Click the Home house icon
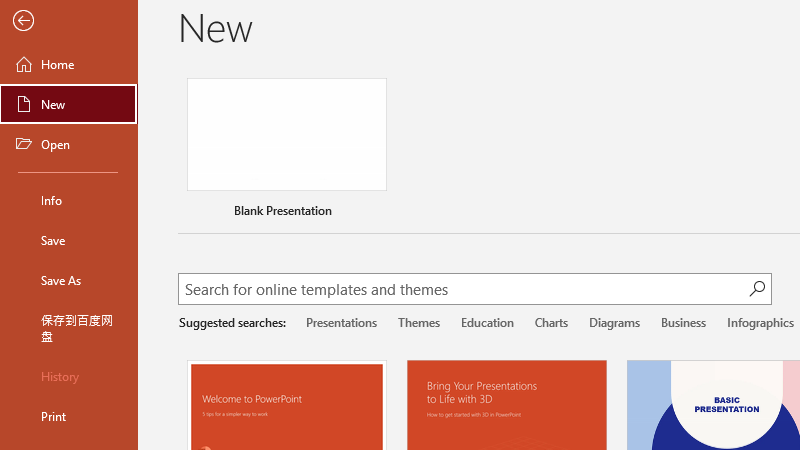The width and height of the screenshot is (800, 450). click(23, 65)
